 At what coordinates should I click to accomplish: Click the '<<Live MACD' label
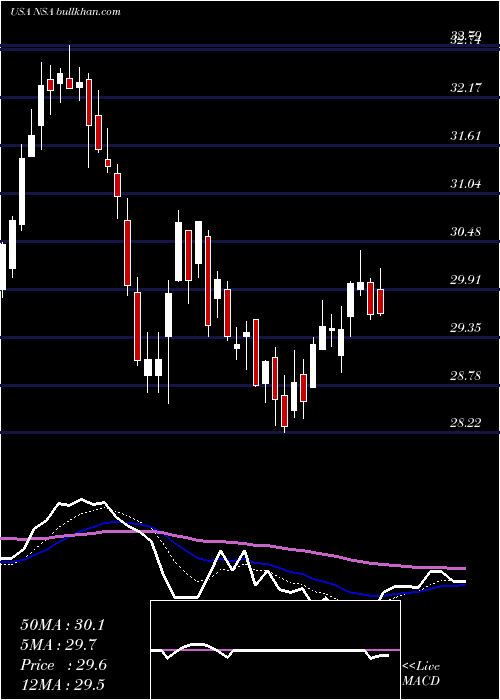coord(421,674)
